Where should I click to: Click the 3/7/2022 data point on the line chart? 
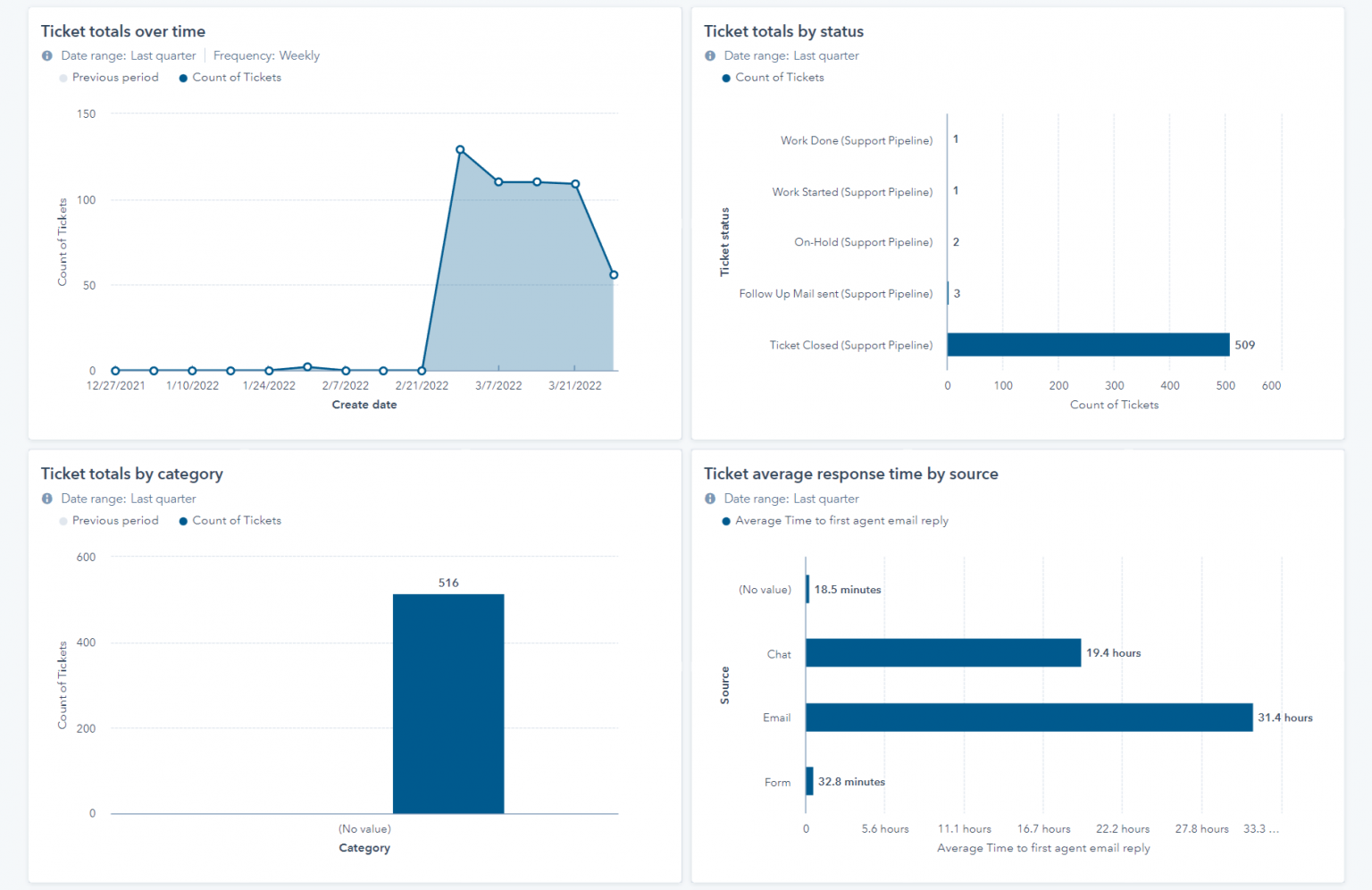(x=498, y=181)
